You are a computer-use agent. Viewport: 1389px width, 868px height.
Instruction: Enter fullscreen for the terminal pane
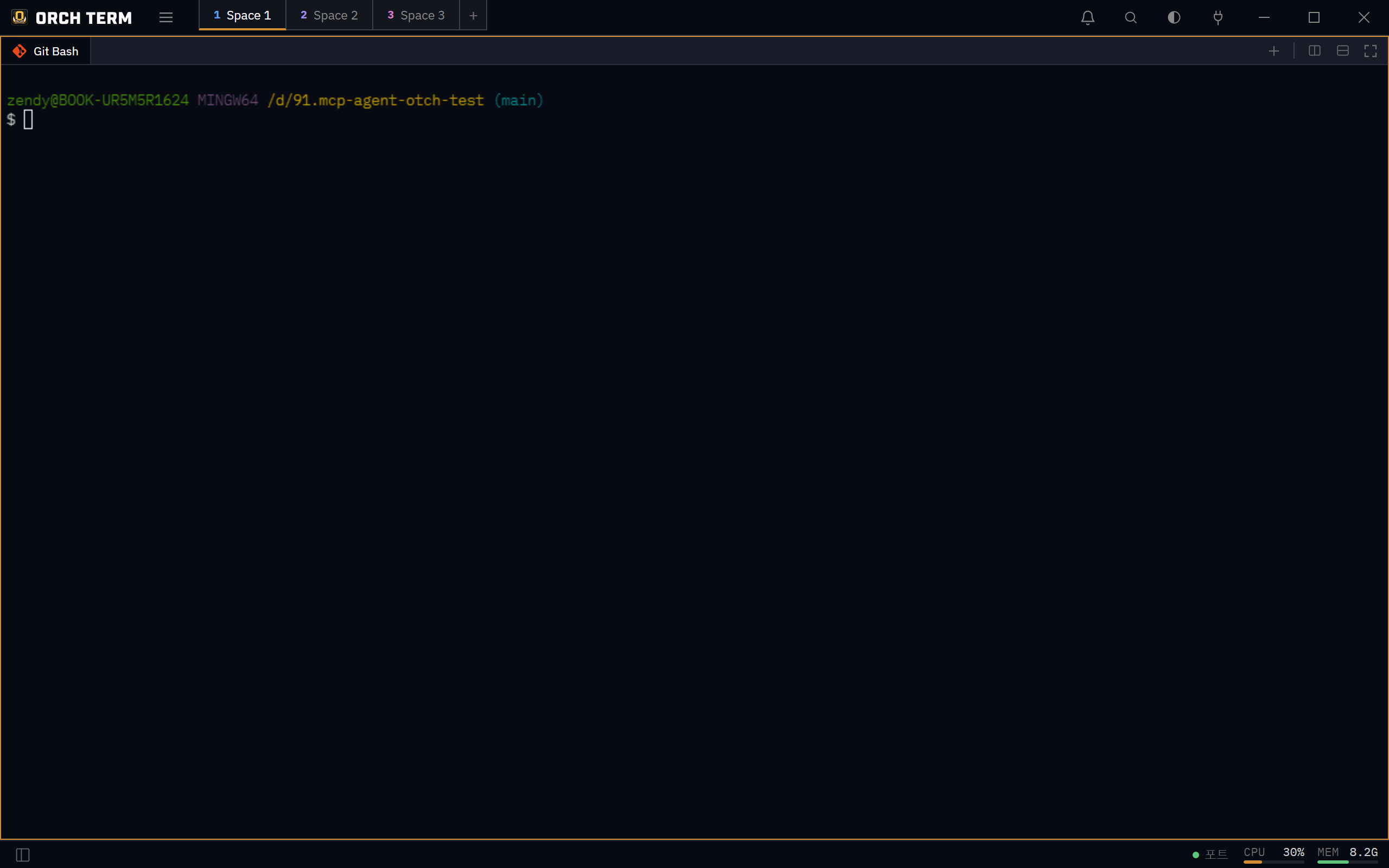point(1371,51)
